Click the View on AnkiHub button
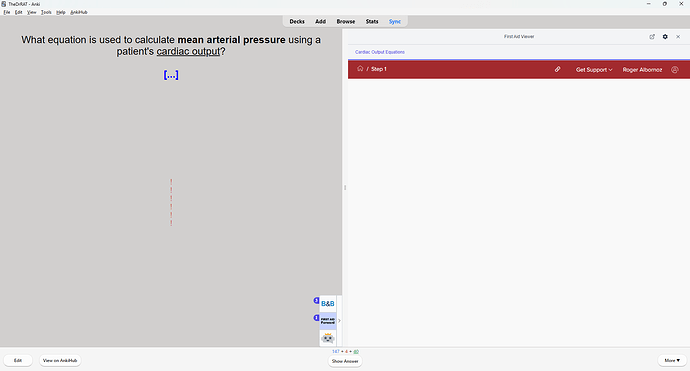Screen dimensions: 690x371 pyautogui.click(x=60, y=360)
